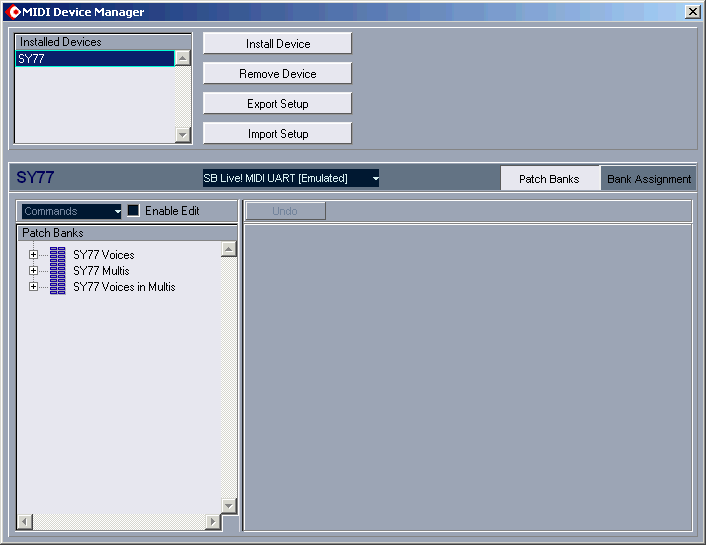Click Patch Banks tree scroll down arrow
Image resolution: width=706 pixels, height=545 pixels.
click(229, 506)
